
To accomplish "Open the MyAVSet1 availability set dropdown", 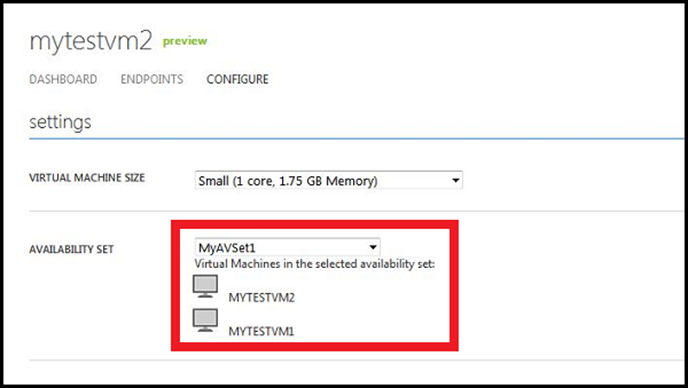I will pyautogui.click(x=287, y=248).
